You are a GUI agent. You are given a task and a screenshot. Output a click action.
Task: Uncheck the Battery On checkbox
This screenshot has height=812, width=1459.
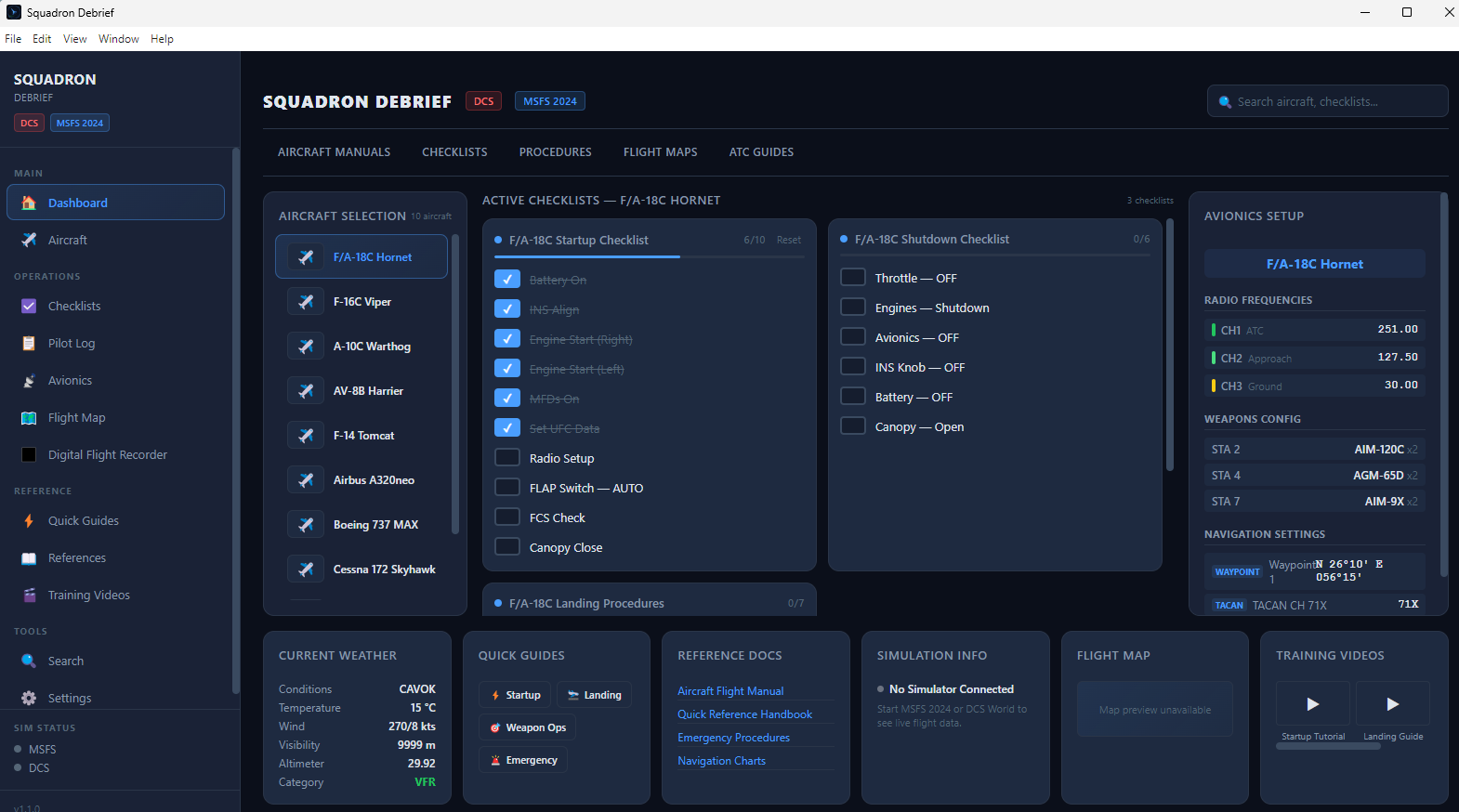pyautogui.click(x=507, y=280)
